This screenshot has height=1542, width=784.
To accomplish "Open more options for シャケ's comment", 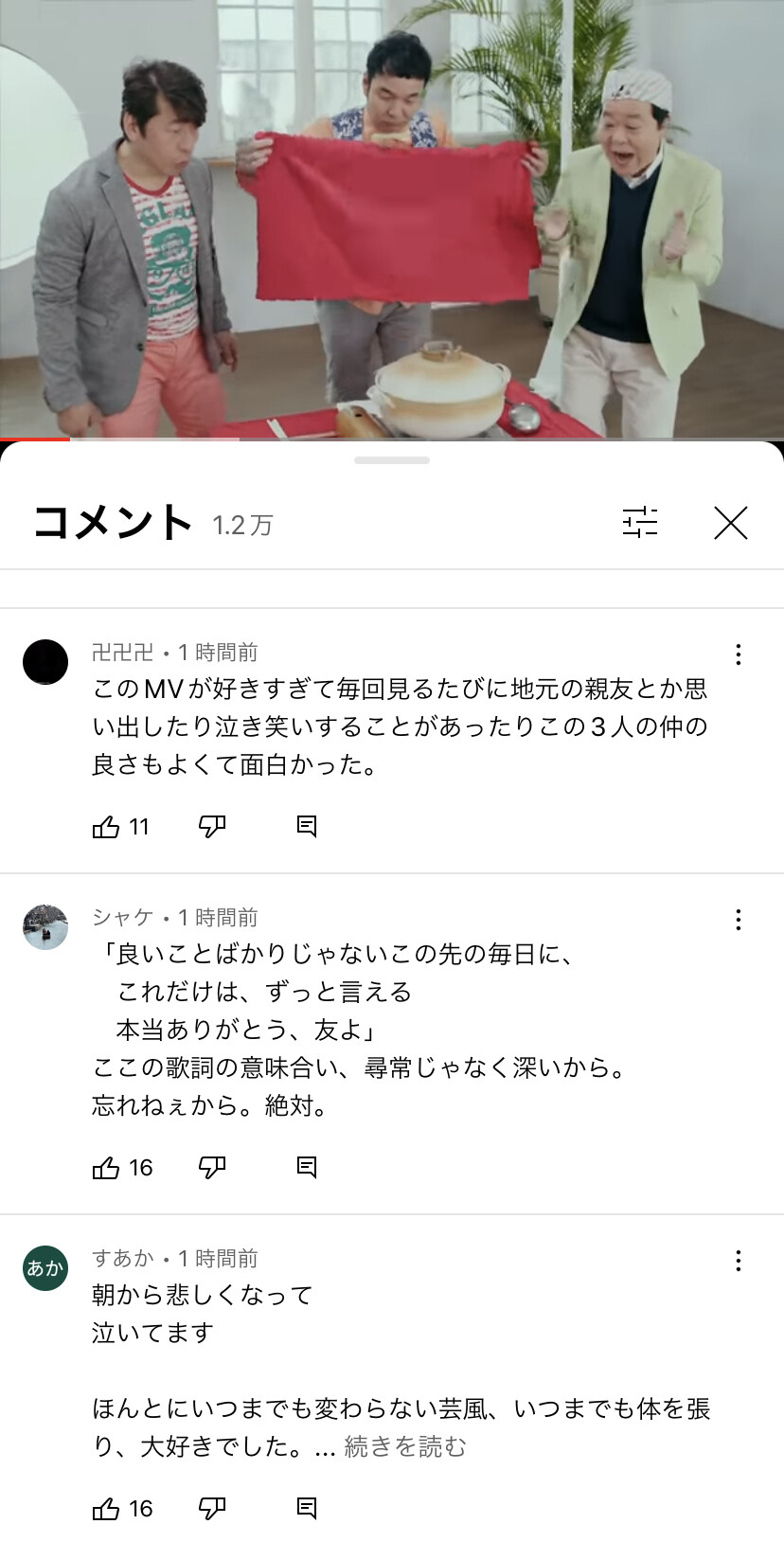I will [738, 920].
